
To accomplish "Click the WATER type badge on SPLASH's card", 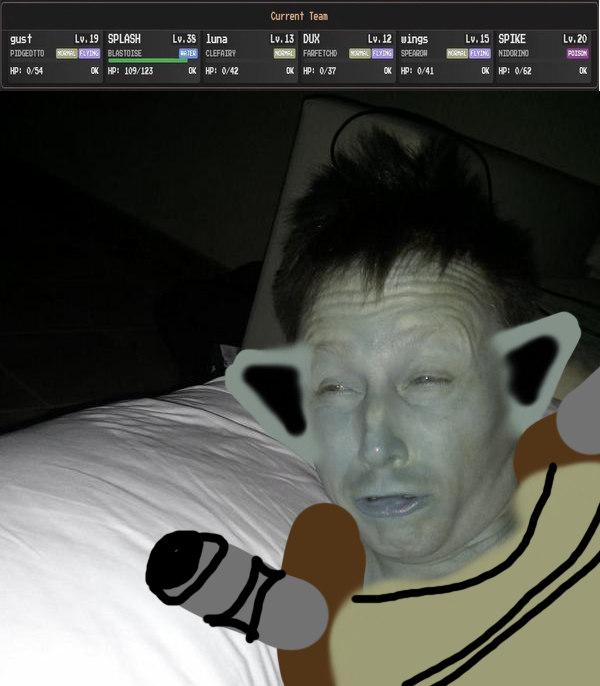I will click(x=188, y=53).
